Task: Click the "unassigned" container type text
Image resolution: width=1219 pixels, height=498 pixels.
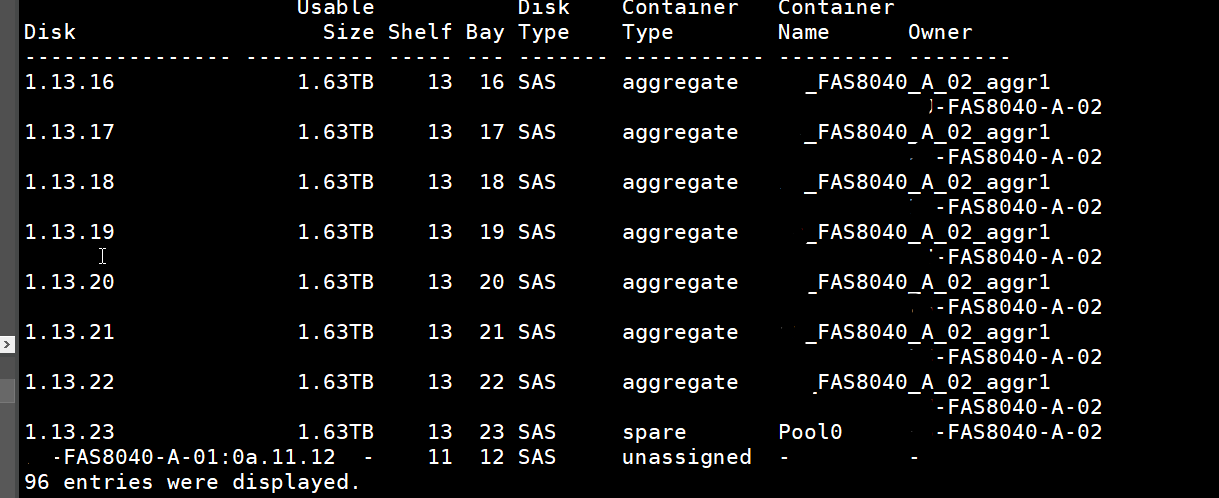Action: pos(686,457)
